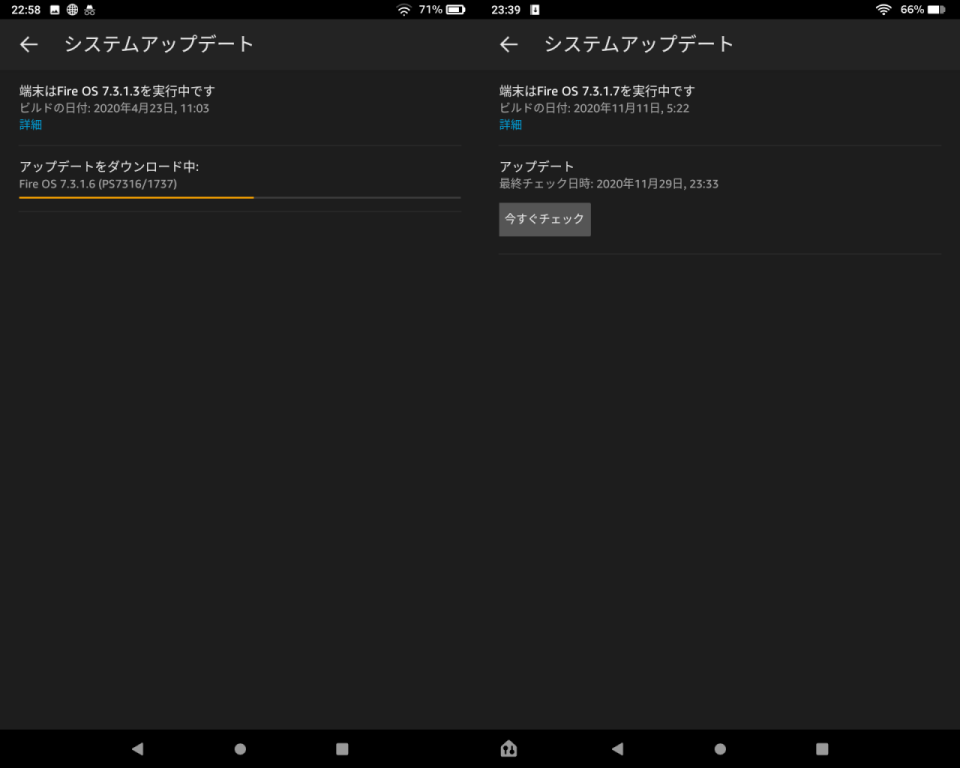Open 詳細 link under Fire OS 7.3.1.3
Image resolution: width=960 pixels, height=768 pixels.
pyautogui.click(x=31, y=125)
